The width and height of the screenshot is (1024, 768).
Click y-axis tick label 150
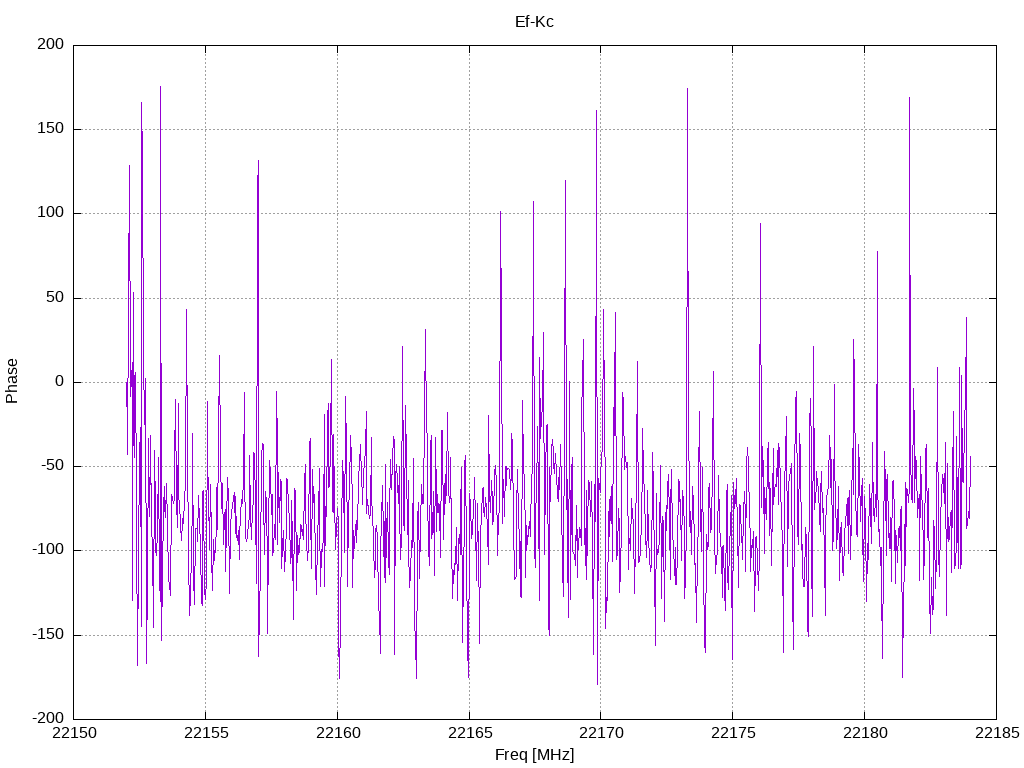pyautogui.click(x=51, y=128)
